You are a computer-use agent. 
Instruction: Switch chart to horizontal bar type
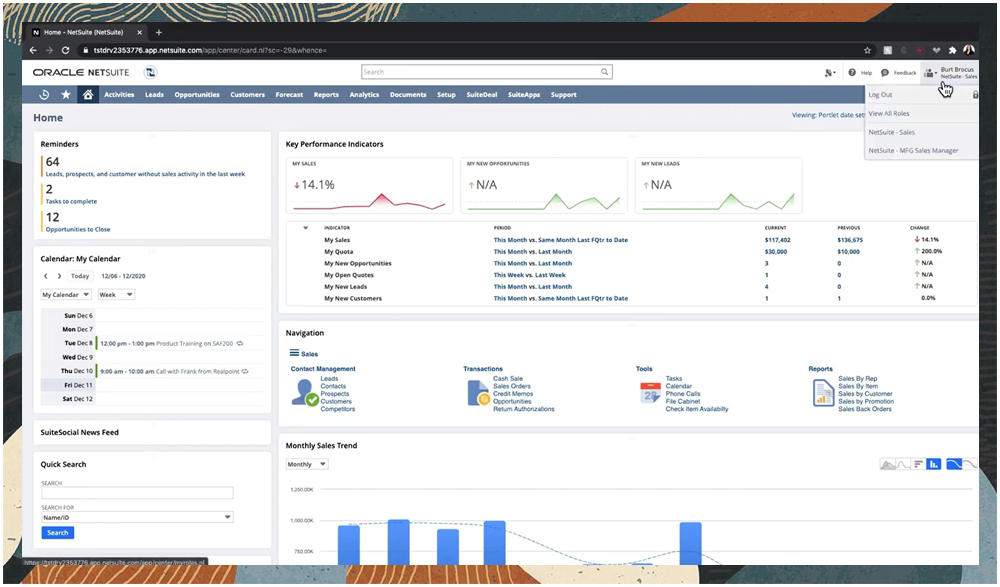point(918,464)
